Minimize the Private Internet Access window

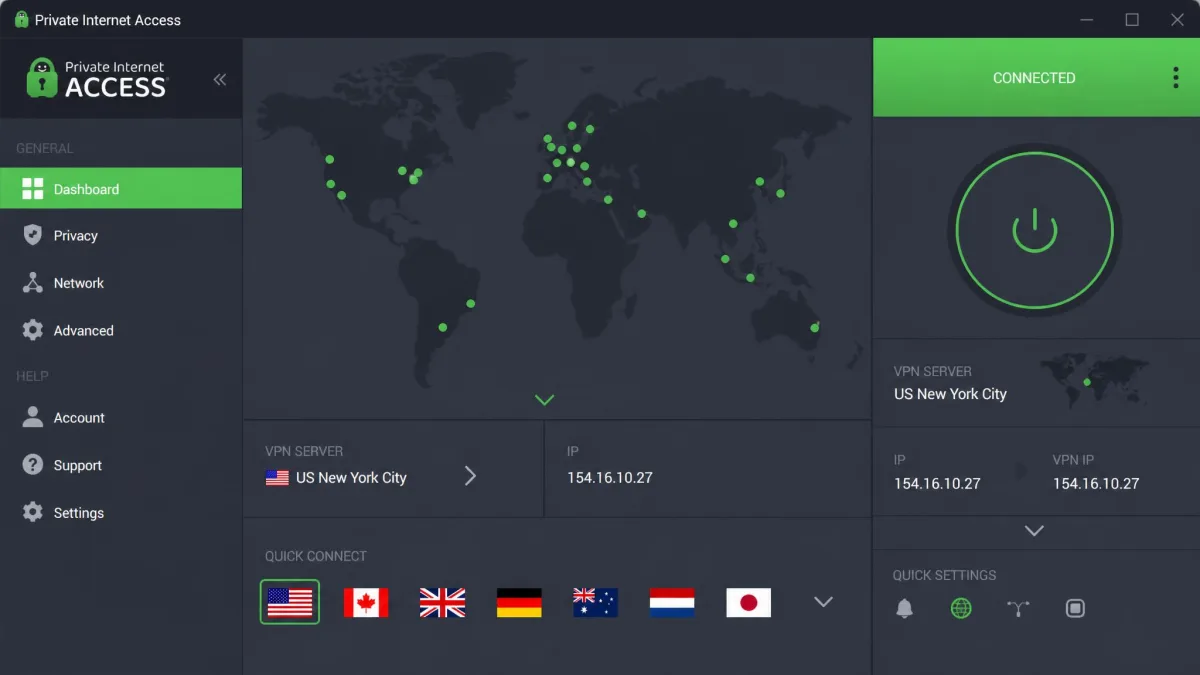coord(1087,20)
